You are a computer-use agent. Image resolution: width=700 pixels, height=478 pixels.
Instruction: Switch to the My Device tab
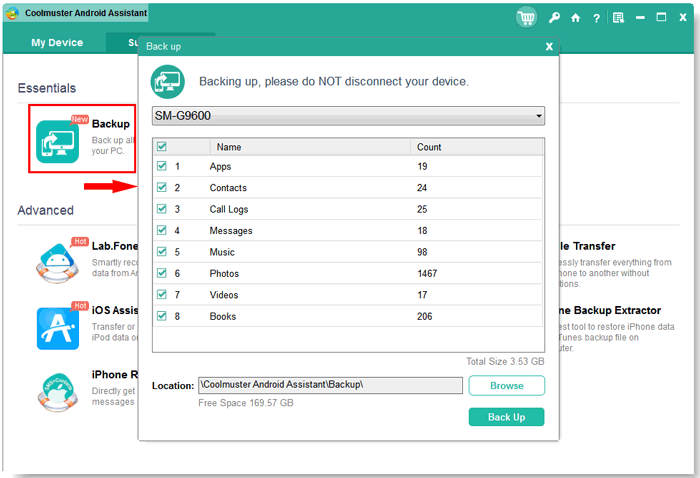(57, 43)
